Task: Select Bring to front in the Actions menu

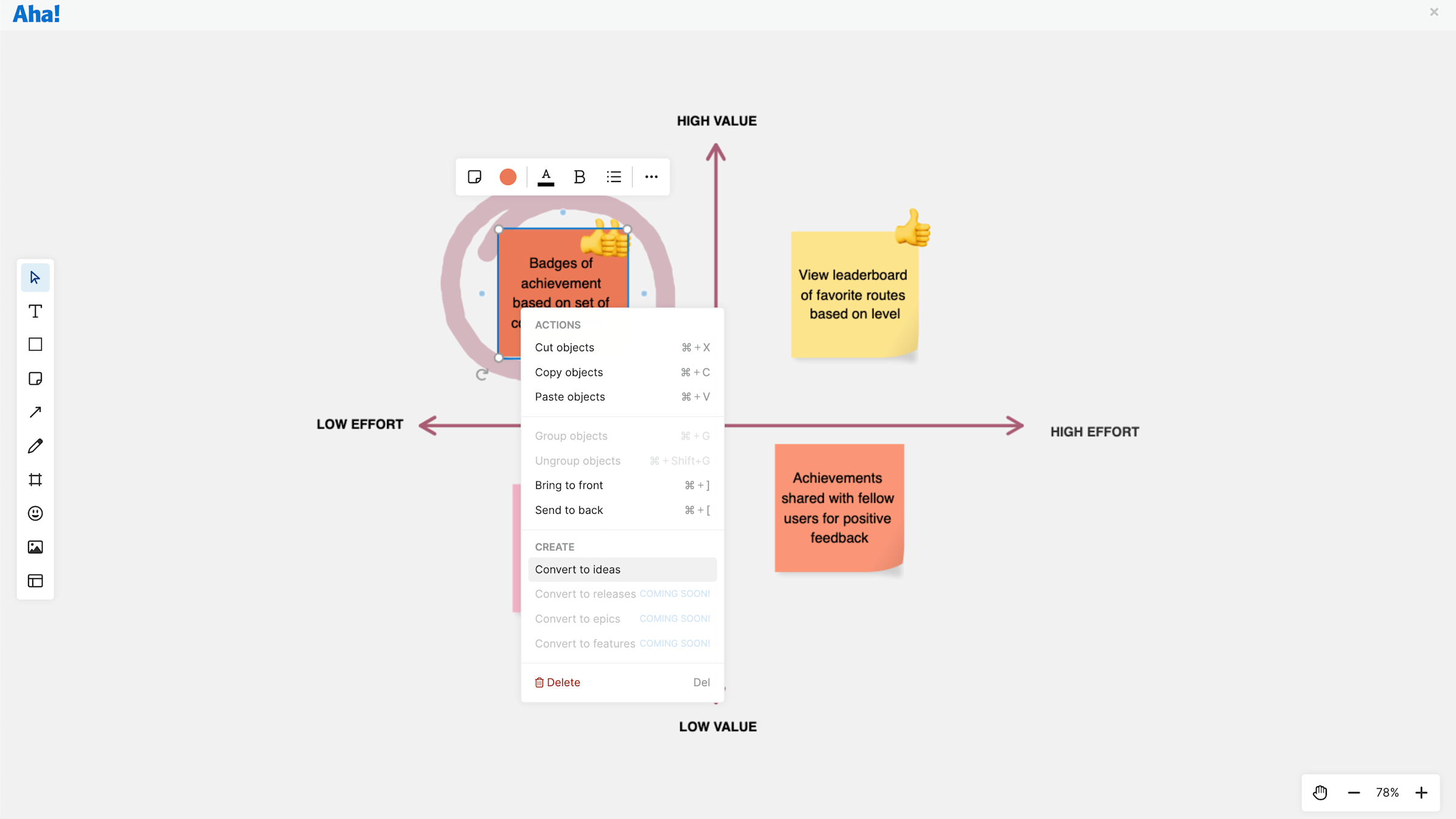Action: (568, 485)
